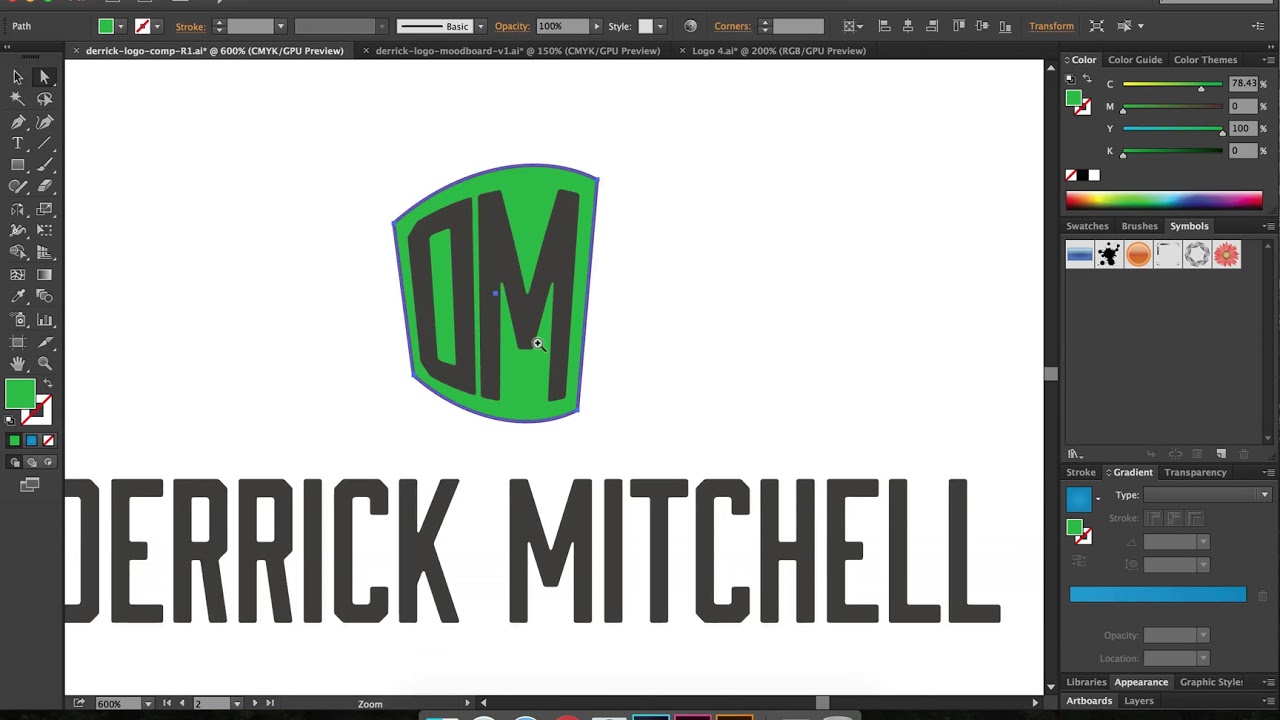Select the Blend tool
The image size is (1280, 720).
(x=44, y=297)
